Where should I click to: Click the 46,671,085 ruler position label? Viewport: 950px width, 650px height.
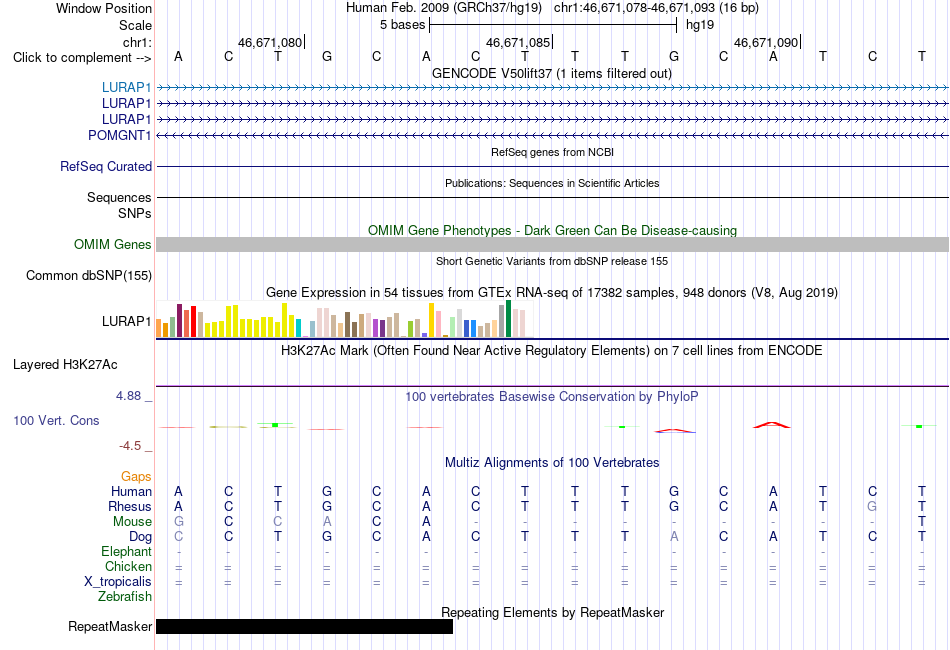click(x=518, y=42)
